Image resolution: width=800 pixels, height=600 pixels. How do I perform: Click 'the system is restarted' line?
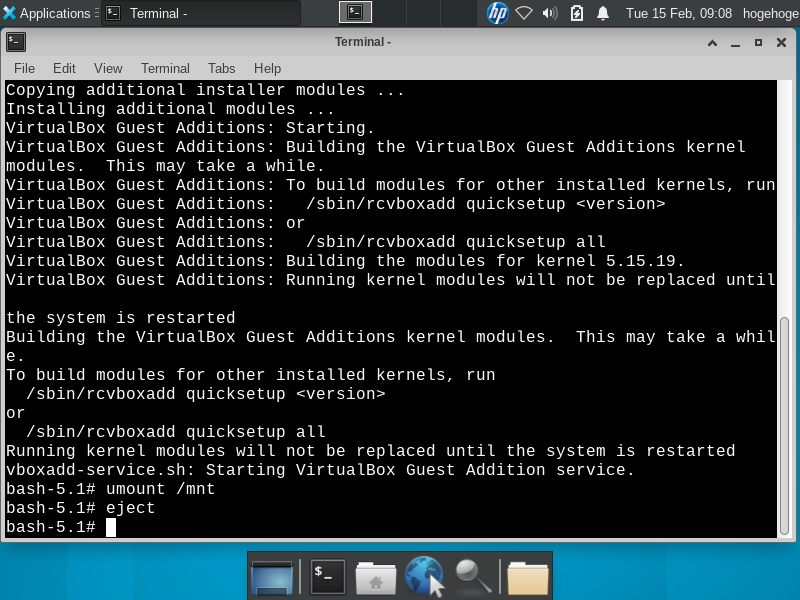121,317
